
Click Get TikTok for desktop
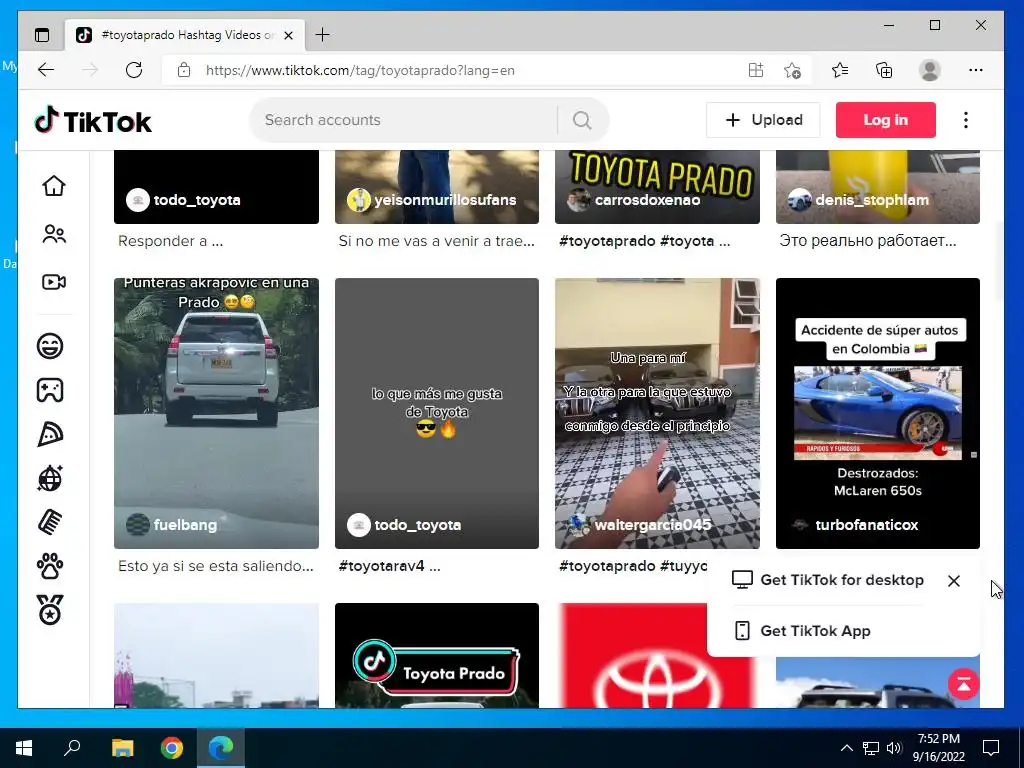[x=828, y=580]
